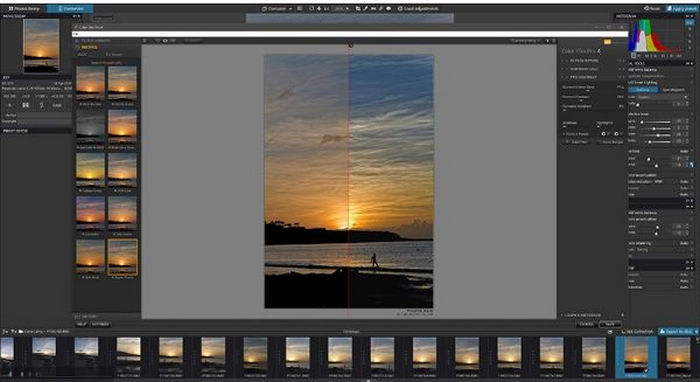The height and width of the screenshot is (382, 700).
Task: Click the Apply preset button
Action: (681, 8)
